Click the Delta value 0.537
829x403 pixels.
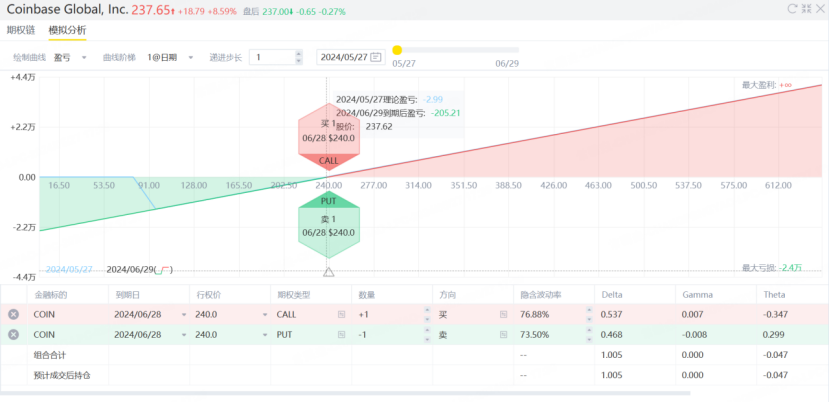(612, 314)
